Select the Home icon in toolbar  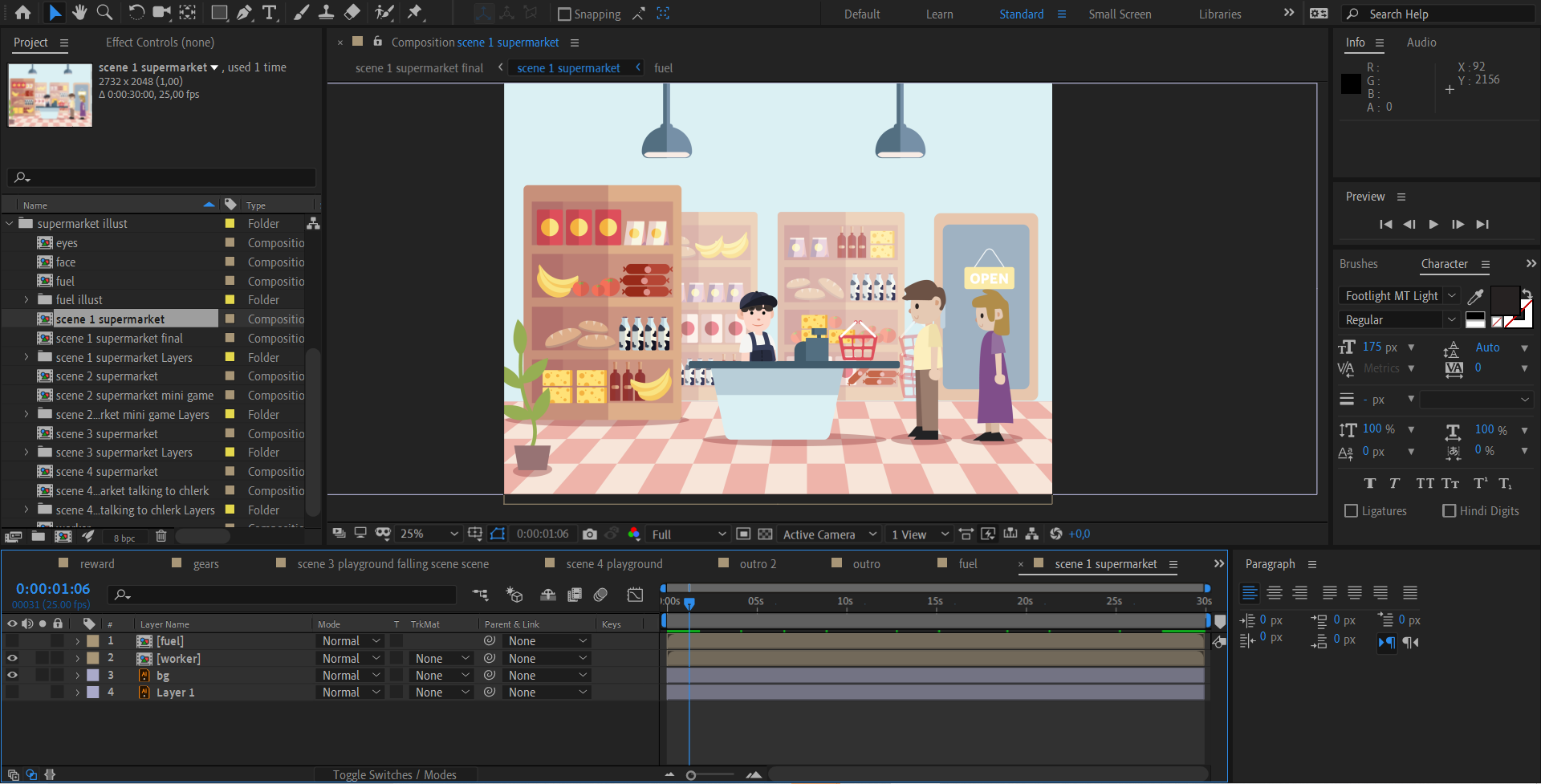click(22, 13)
